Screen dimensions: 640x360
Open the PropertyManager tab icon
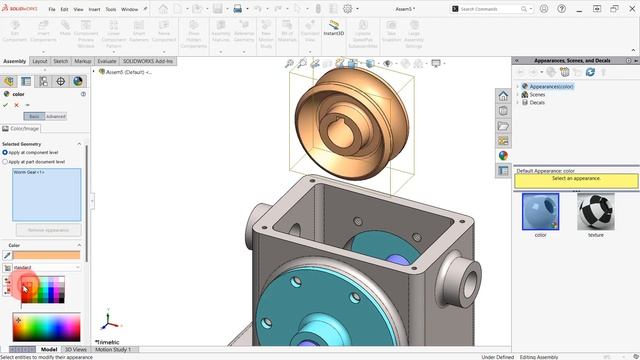pos(26,81)
